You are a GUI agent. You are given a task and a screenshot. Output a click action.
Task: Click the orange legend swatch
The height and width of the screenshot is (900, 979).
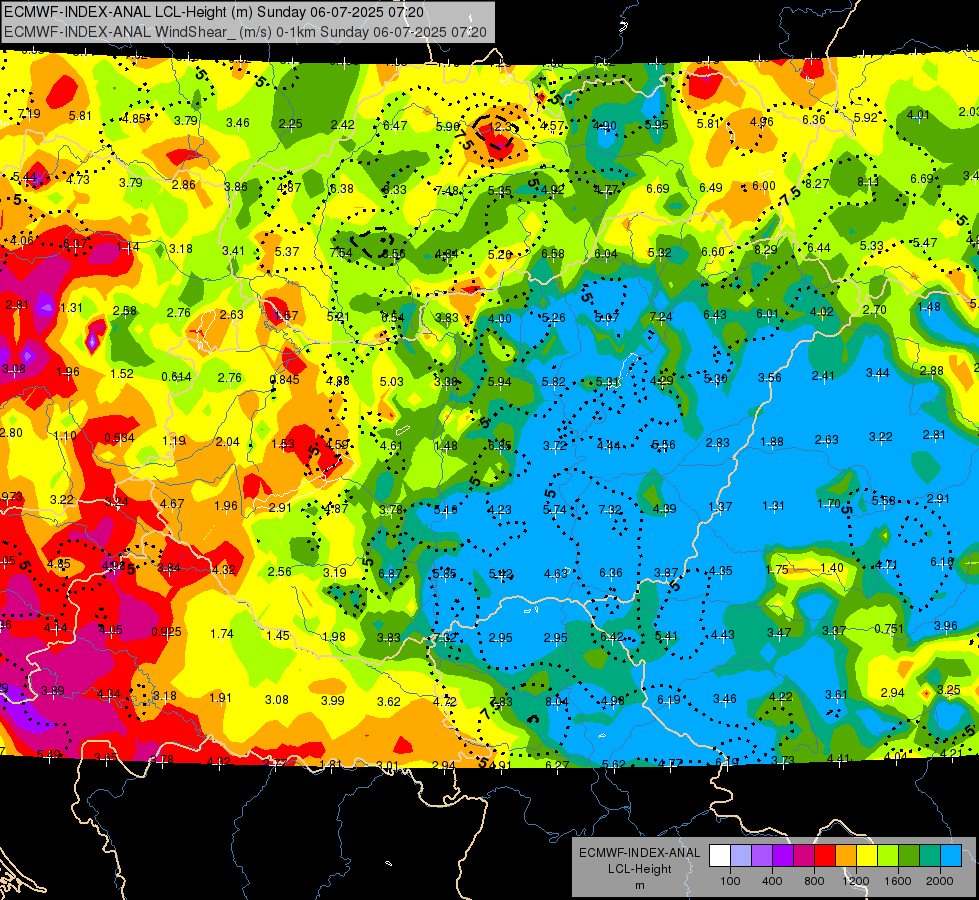click(846, 855)
